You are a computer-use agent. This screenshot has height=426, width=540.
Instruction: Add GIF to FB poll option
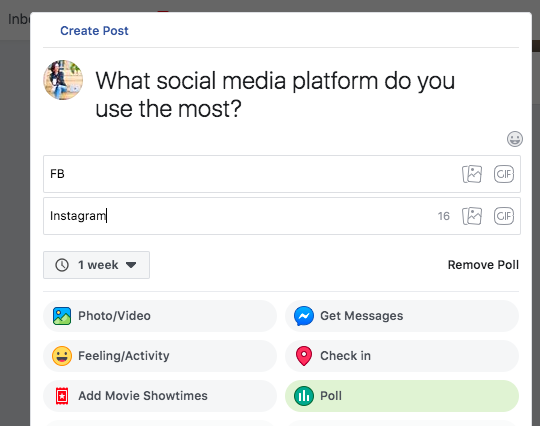tap(504, 174)
